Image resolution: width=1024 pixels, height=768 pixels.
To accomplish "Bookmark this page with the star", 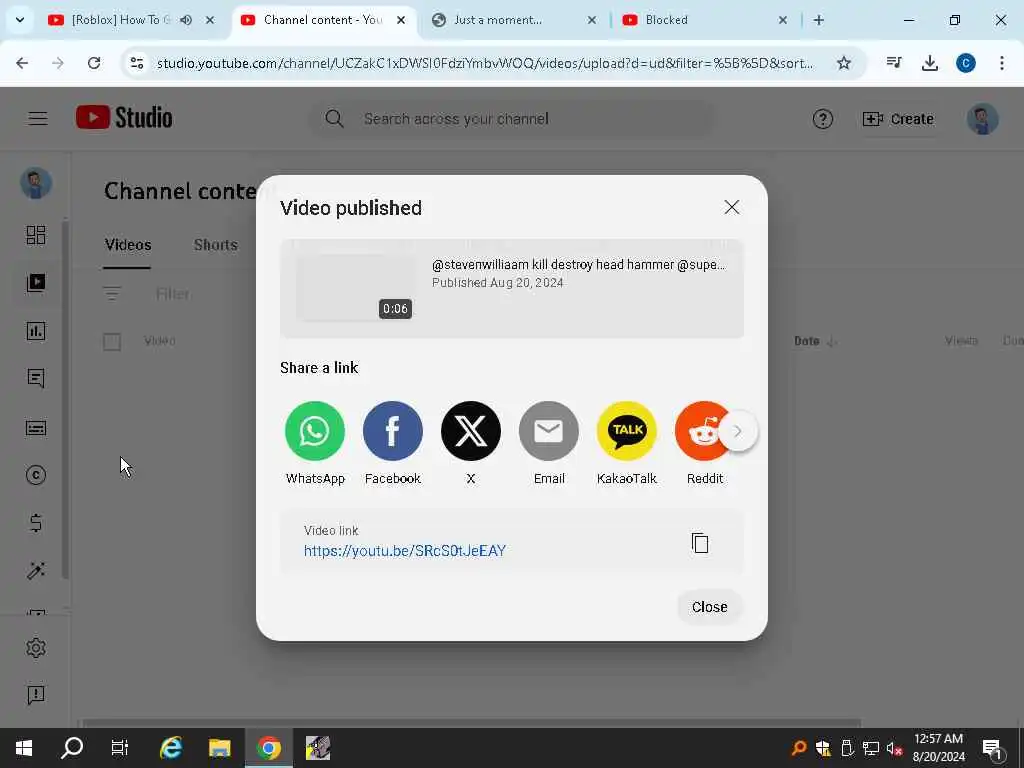I will point(844,63).
